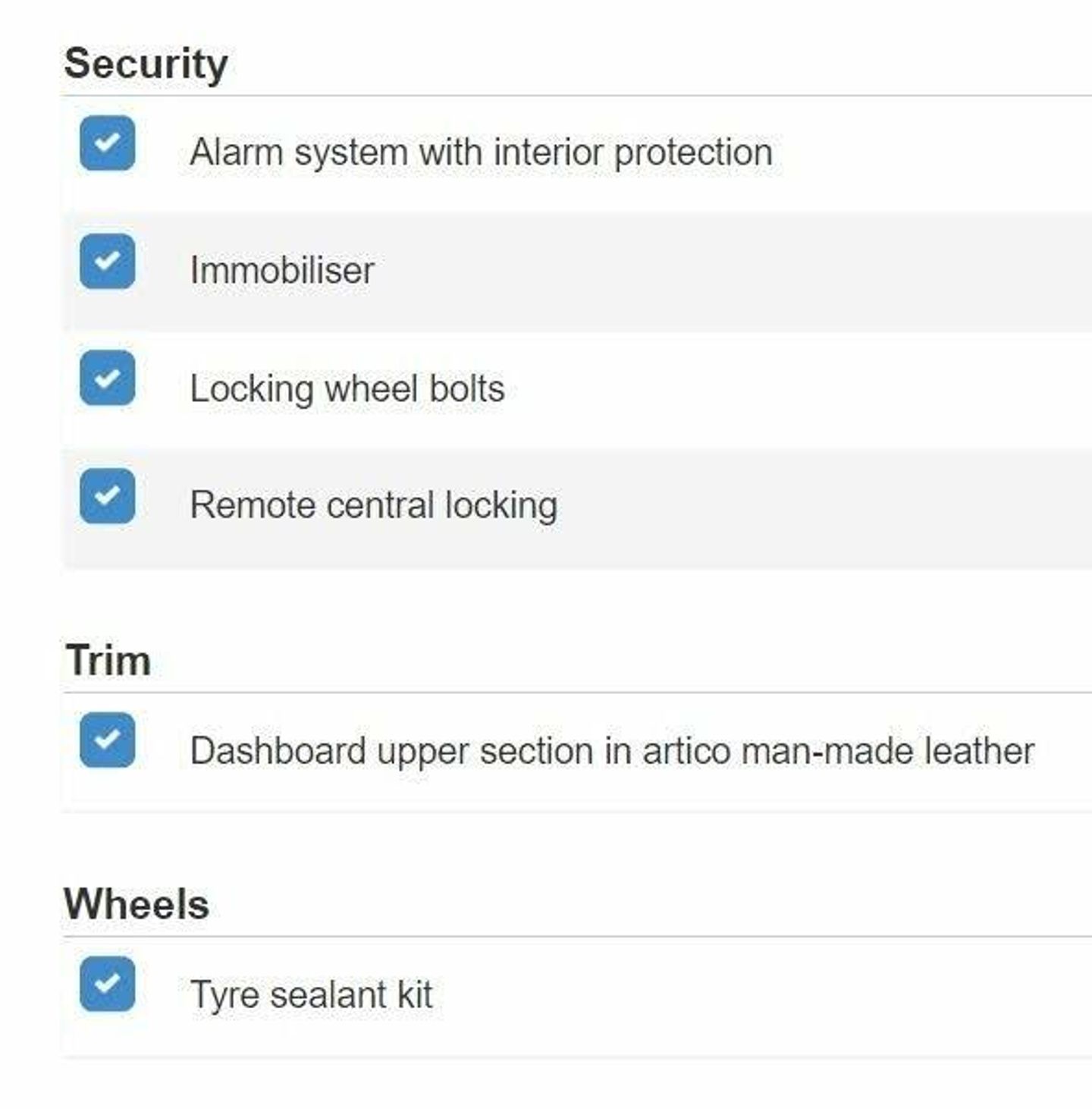Screen dimensions: 1092x1109
Task: Untick the Alarm system with interior protection checkbox
Action: point(107,143)
